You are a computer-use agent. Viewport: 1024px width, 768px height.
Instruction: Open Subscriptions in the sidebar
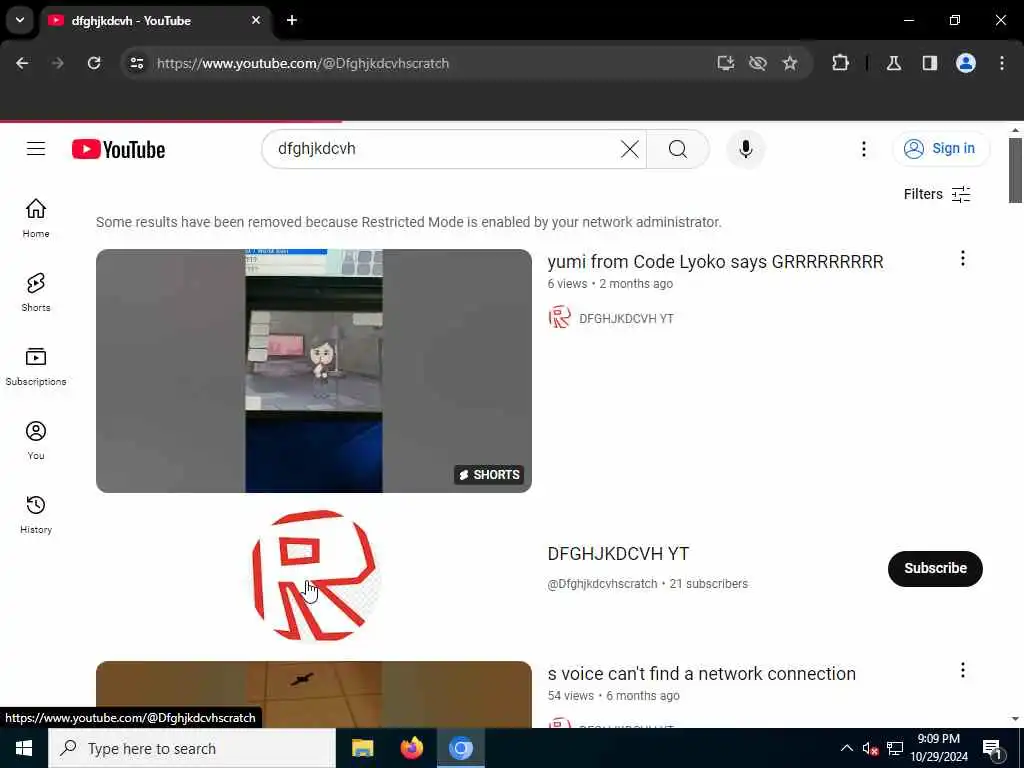point(36,366)
